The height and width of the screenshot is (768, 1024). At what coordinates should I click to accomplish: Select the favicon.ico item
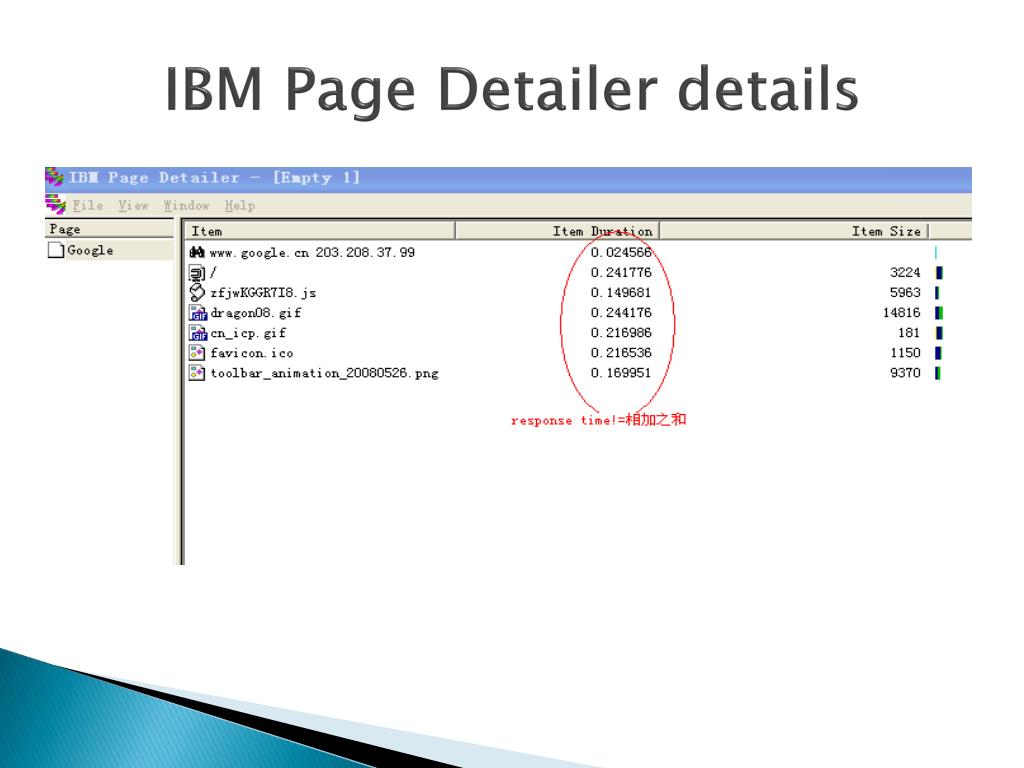pyautogui.click(x=251, y=353)
